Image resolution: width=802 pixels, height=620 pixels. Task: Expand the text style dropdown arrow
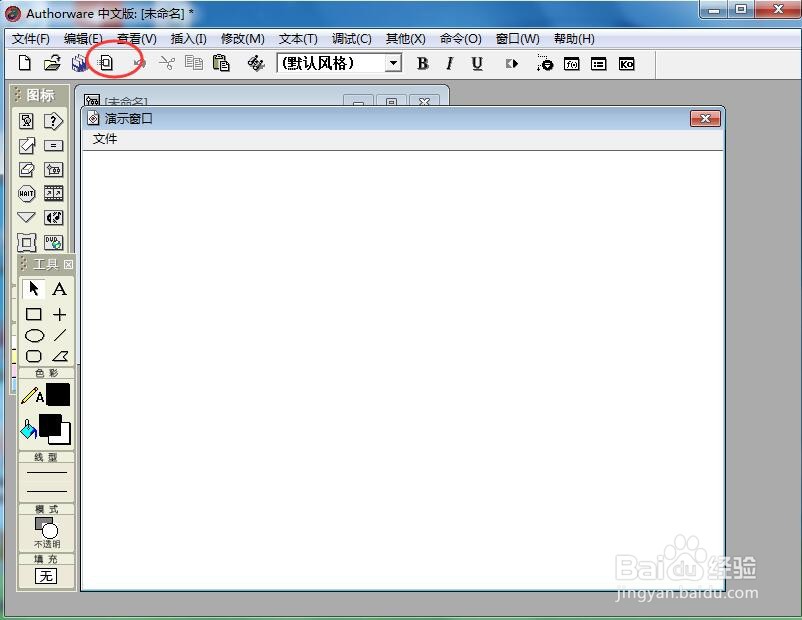pyautogui.click(x=393, y=63)
